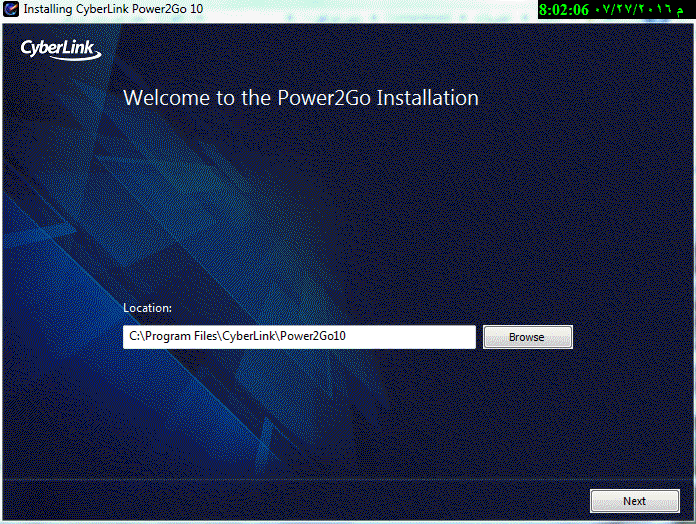Click the "Location:" label
Screen dimensions: 696x524
[148, 308]
